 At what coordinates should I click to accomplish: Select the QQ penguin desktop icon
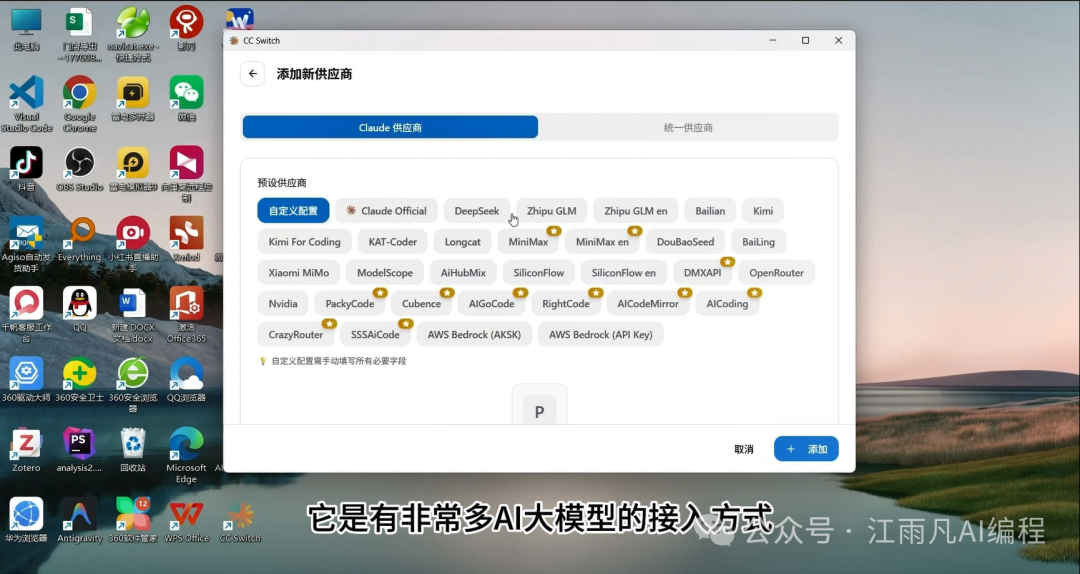(80, 309)
